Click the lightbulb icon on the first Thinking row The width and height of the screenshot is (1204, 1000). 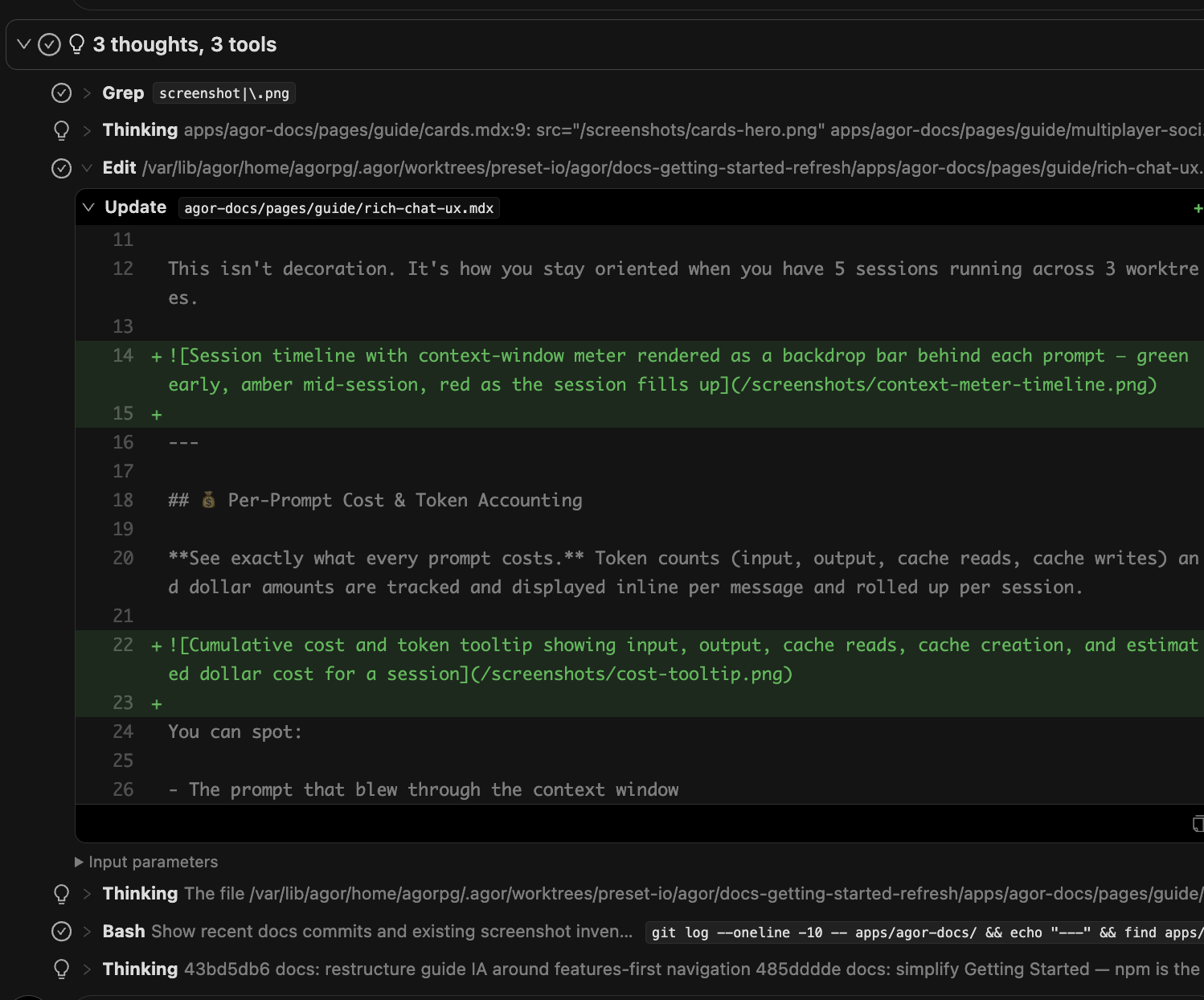(x=62, y=130)
